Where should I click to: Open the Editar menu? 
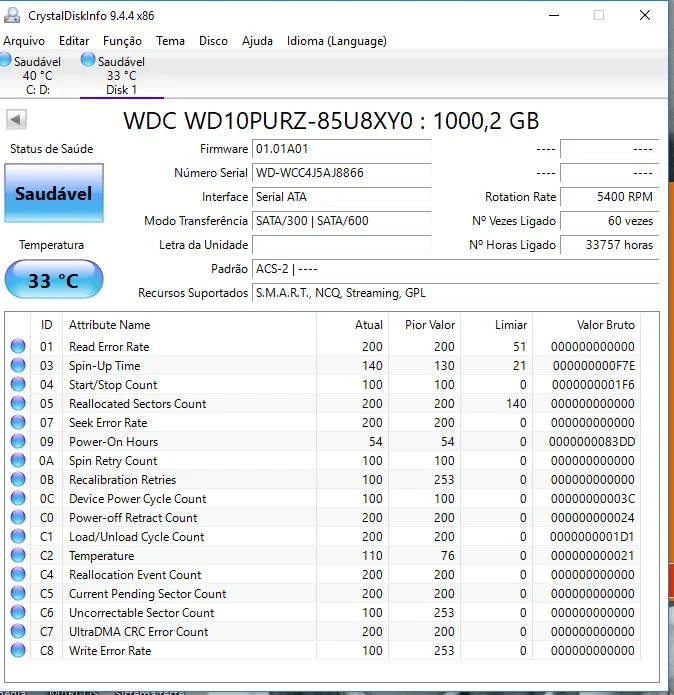(x=74, y=41)
